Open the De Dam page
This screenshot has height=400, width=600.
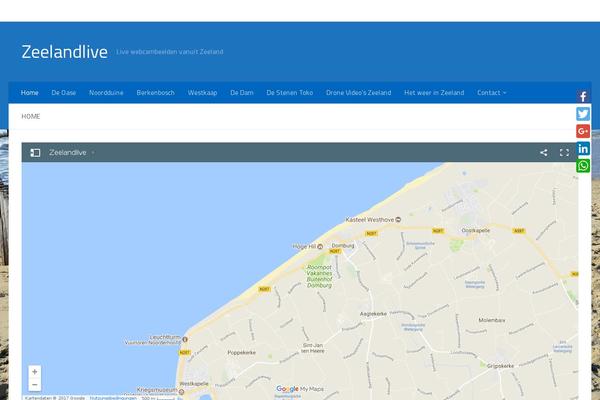241,93
